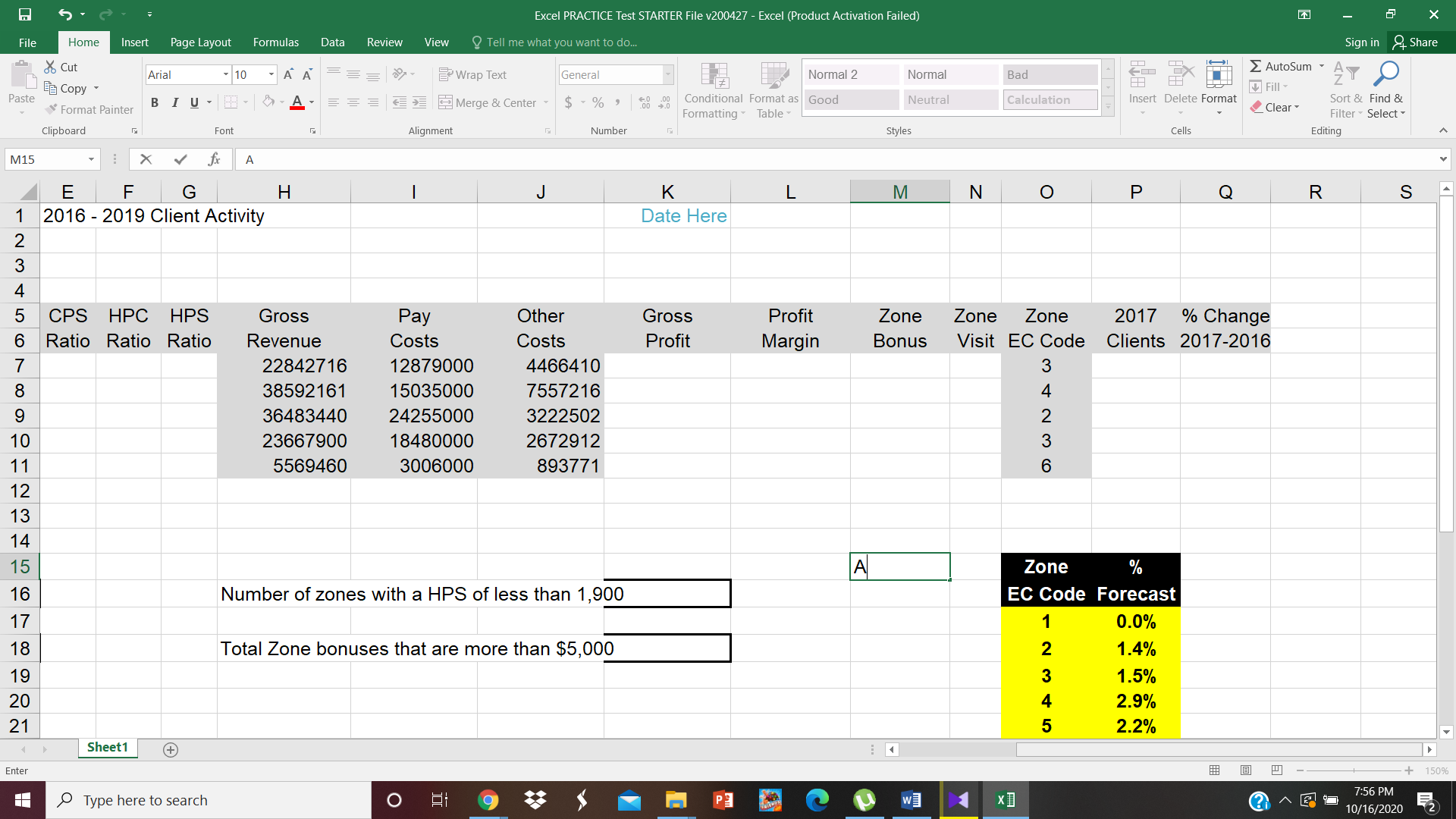Open the Fill Color dropdown arrow

[x=281, y=102]
